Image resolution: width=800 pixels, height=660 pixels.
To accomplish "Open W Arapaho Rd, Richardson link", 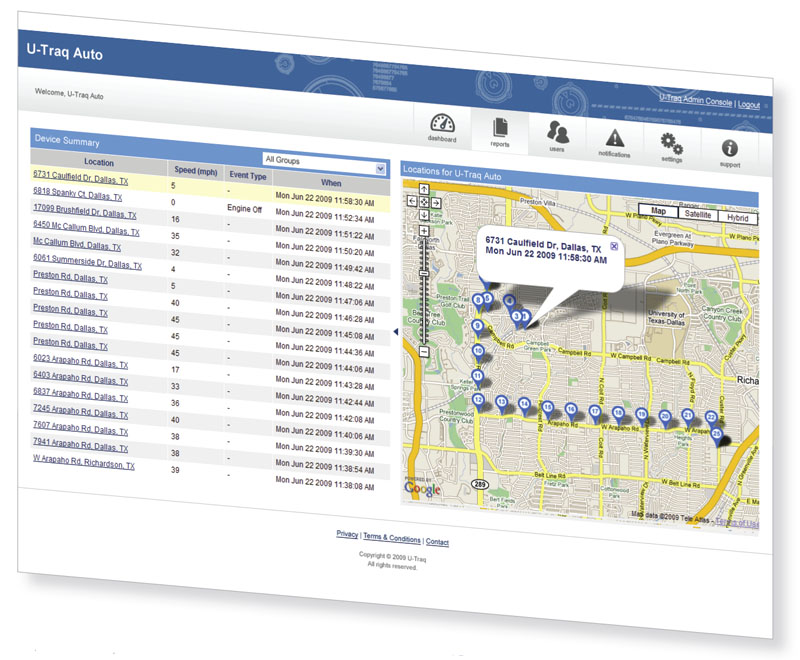I will (84, 462).
